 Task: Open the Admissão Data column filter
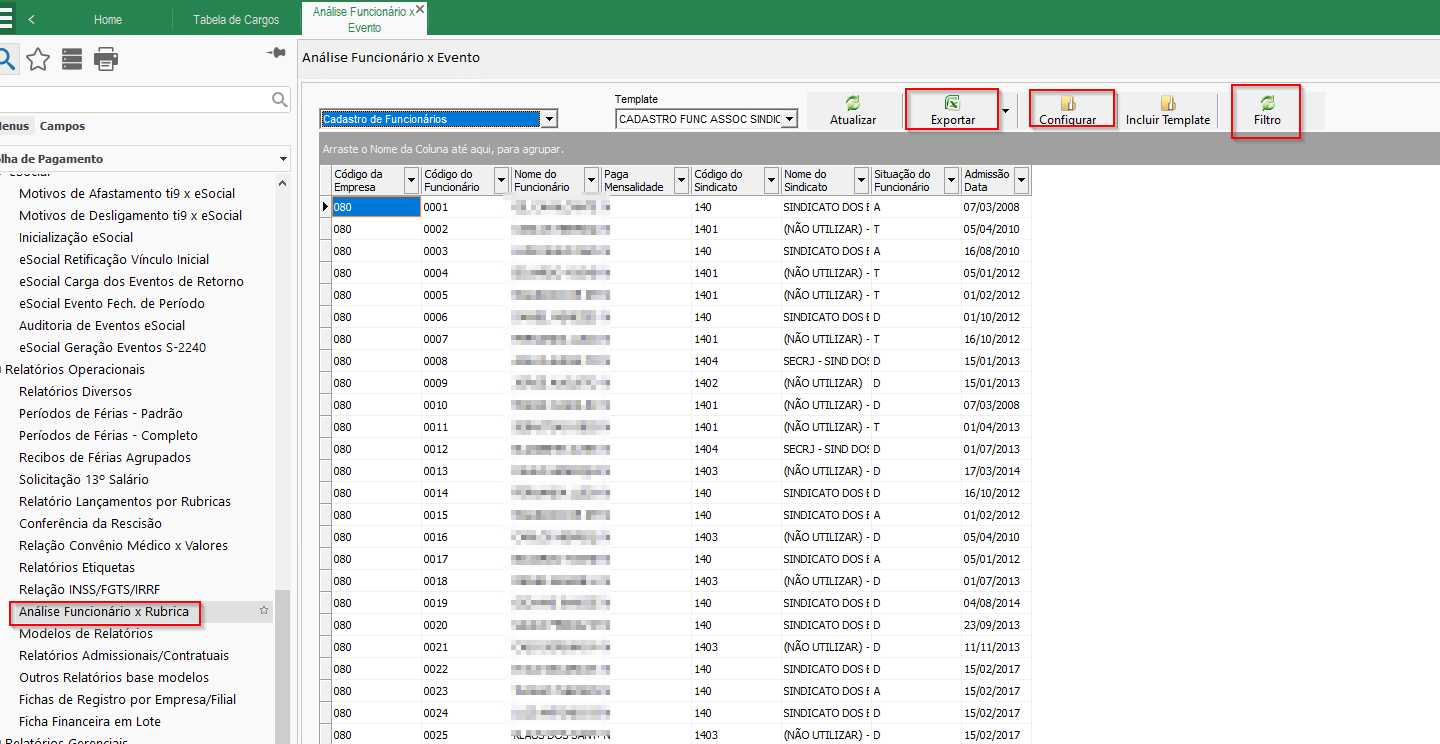coord(1021,180)
